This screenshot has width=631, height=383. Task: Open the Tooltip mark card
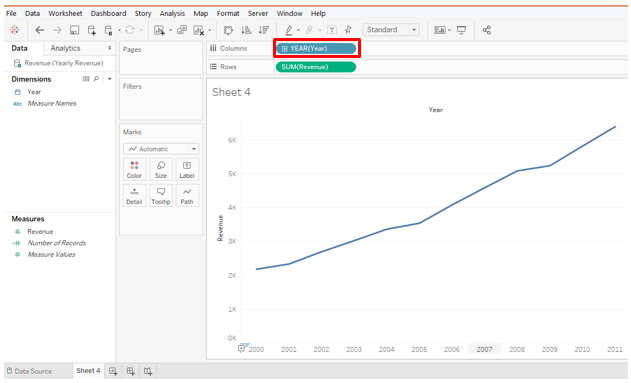tap(161, 196)
